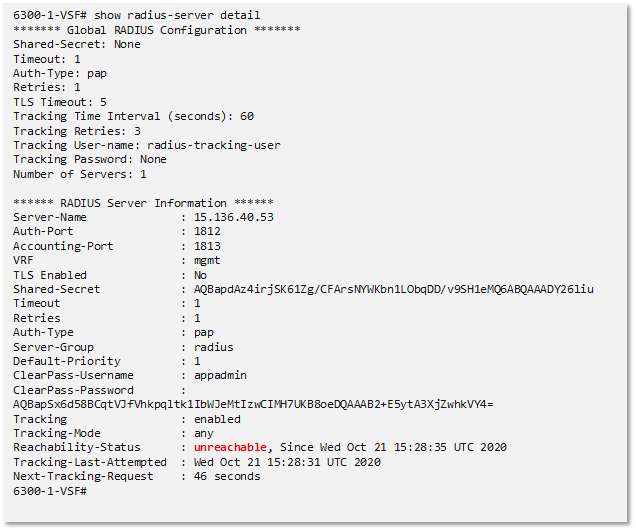Click the Tracking enabled value

[217, 419]
